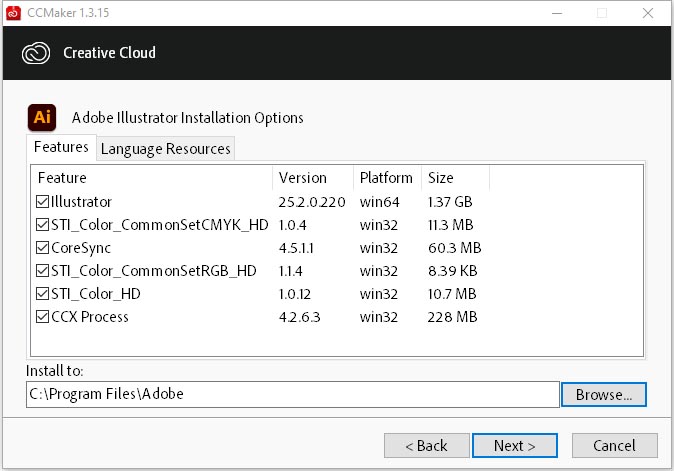
Task: Click the win64 platform cell
Action: coord(380,202)
